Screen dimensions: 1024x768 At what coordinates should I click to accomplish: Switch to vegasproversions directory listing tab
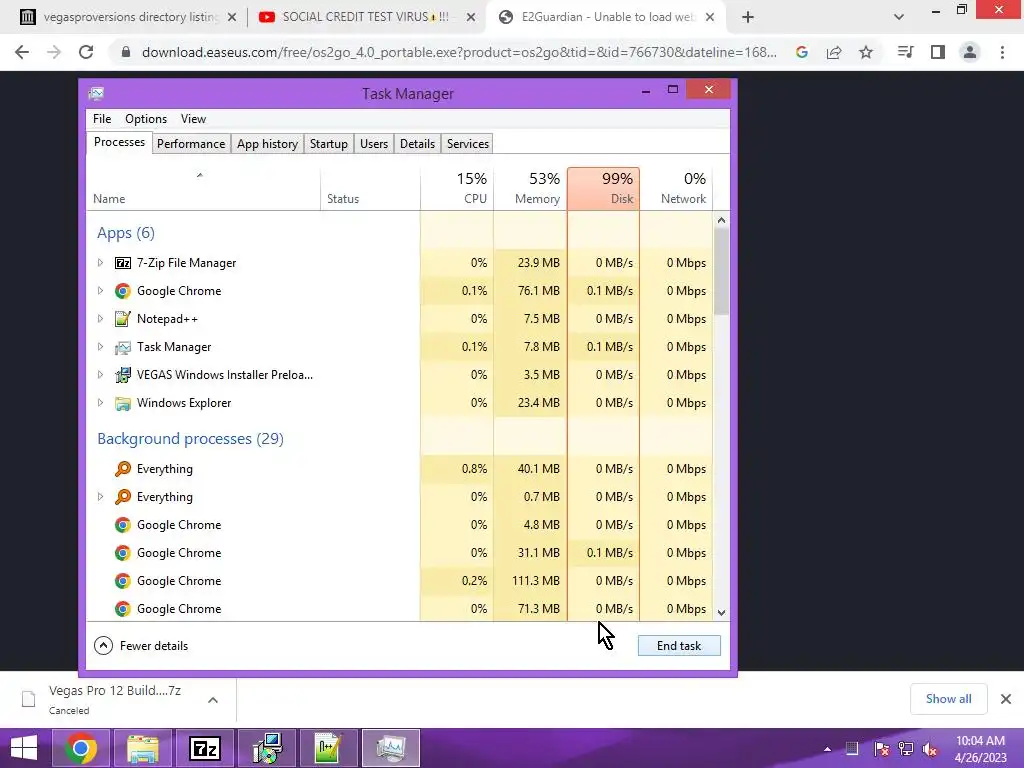[x=127, y=17]
